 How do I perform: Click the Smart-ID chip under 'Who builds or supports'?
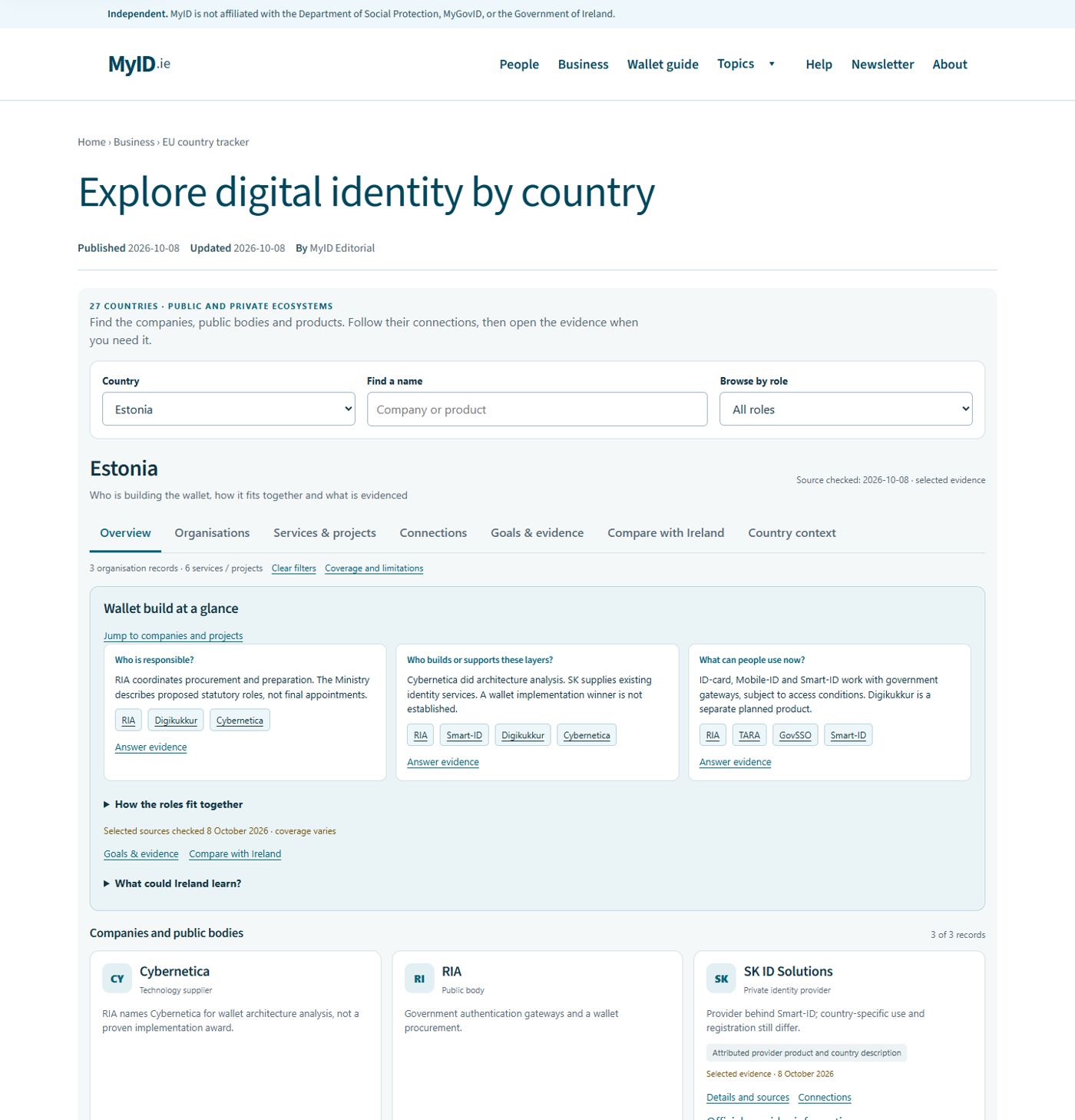pyautogui.click(x=465, y=735)
